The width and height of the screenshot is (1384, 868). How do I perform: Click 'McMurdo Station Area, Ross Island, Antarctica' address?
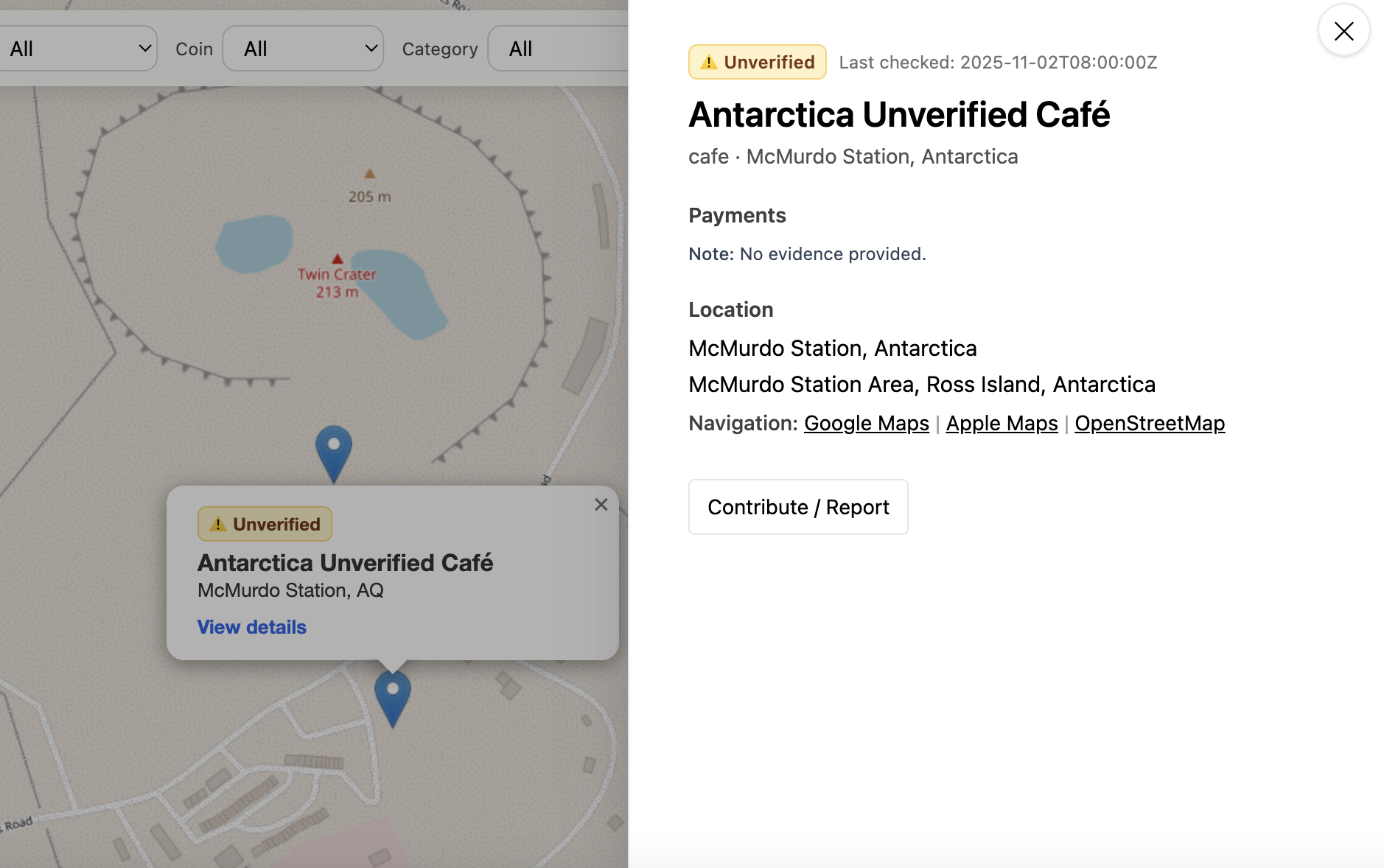click(x=922, y=385)
